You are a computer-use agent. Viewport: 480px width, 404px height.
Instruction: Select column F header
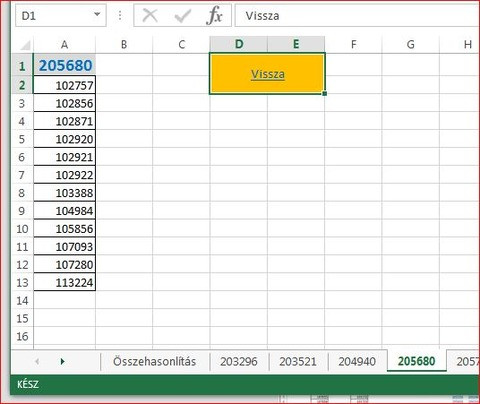coord(353,45)
